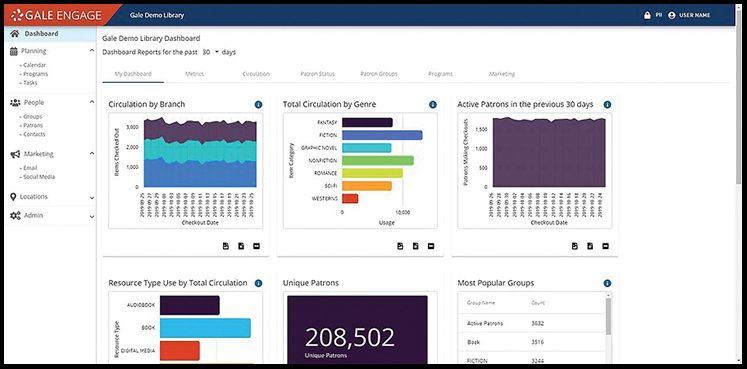Screen dimensions: 747x369
Task: Collapse the Marketing section chevron
Action: coord(91,153)
